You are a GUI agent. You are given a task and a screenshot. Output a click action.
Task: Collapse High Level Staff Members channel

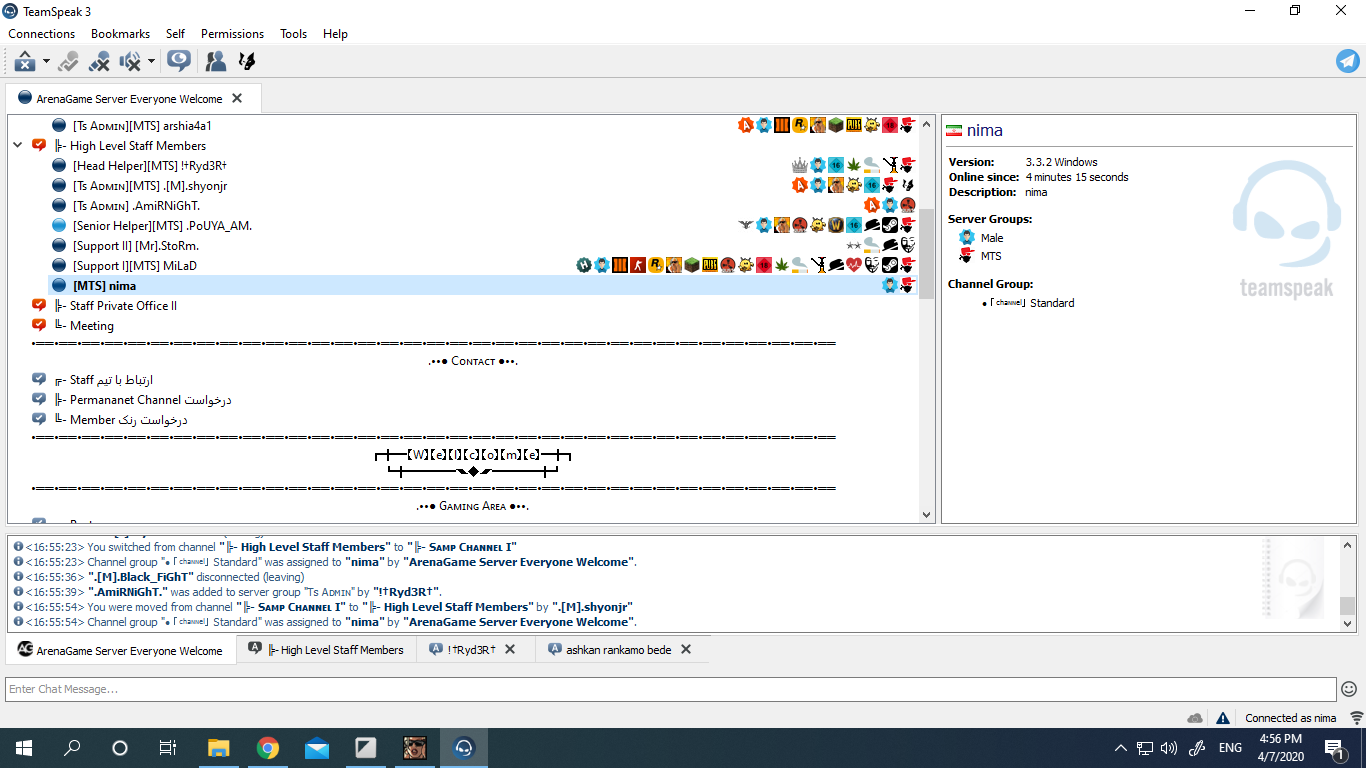coord(18,146)
